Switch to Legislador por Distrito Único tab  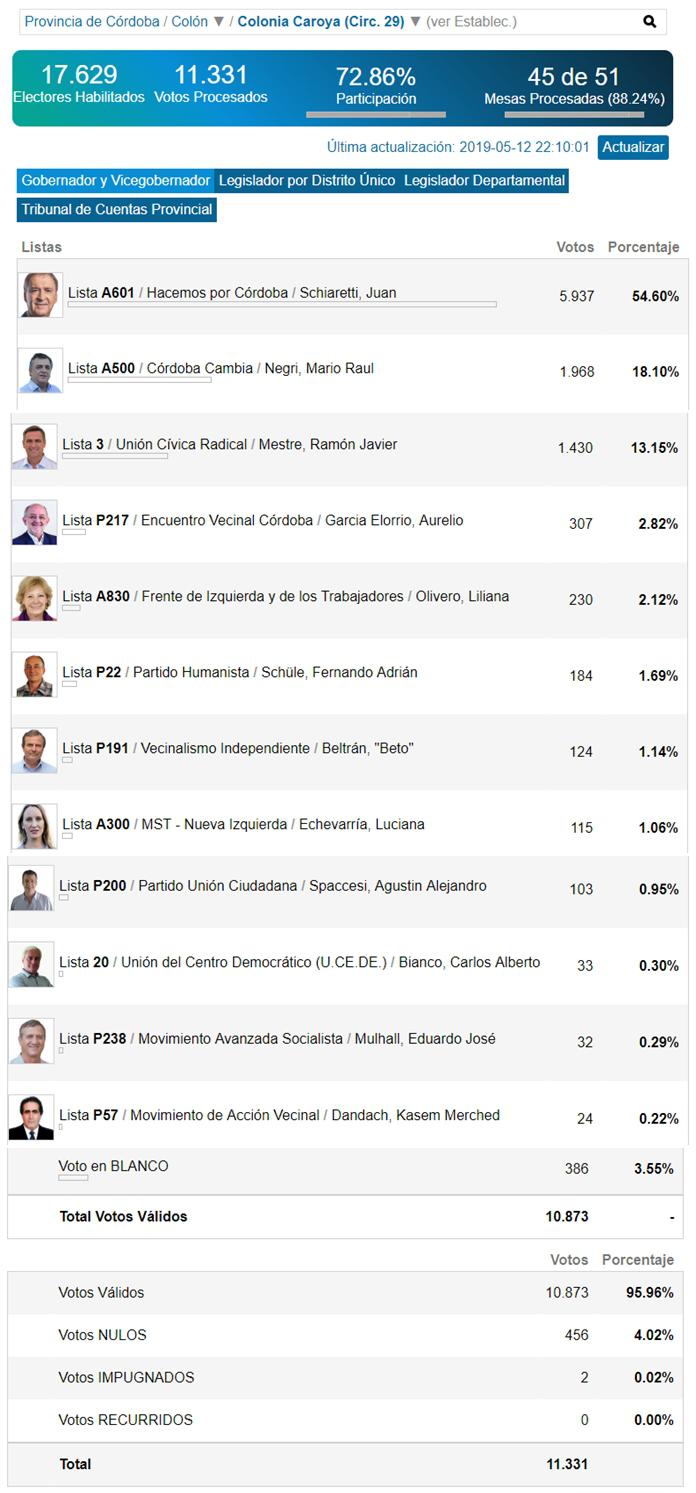click(307, 181)
